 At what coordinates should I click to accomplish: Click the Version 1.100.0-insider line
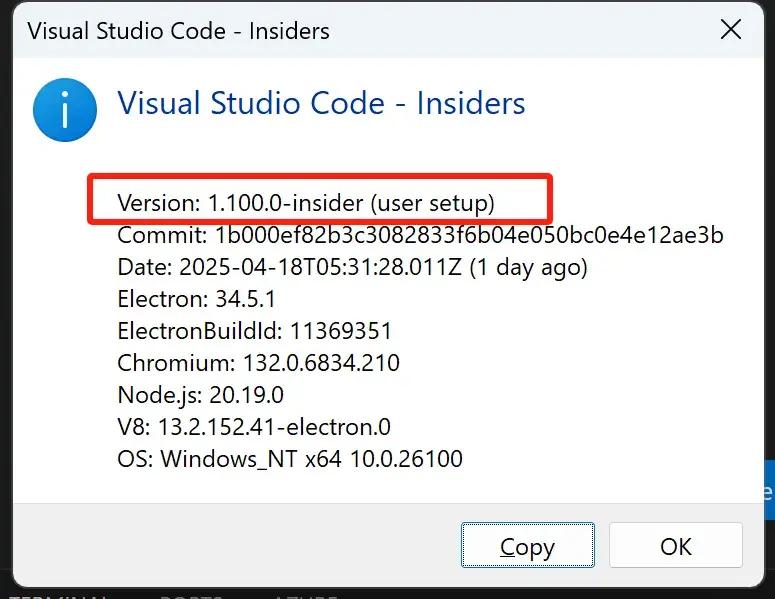point(306,203)
